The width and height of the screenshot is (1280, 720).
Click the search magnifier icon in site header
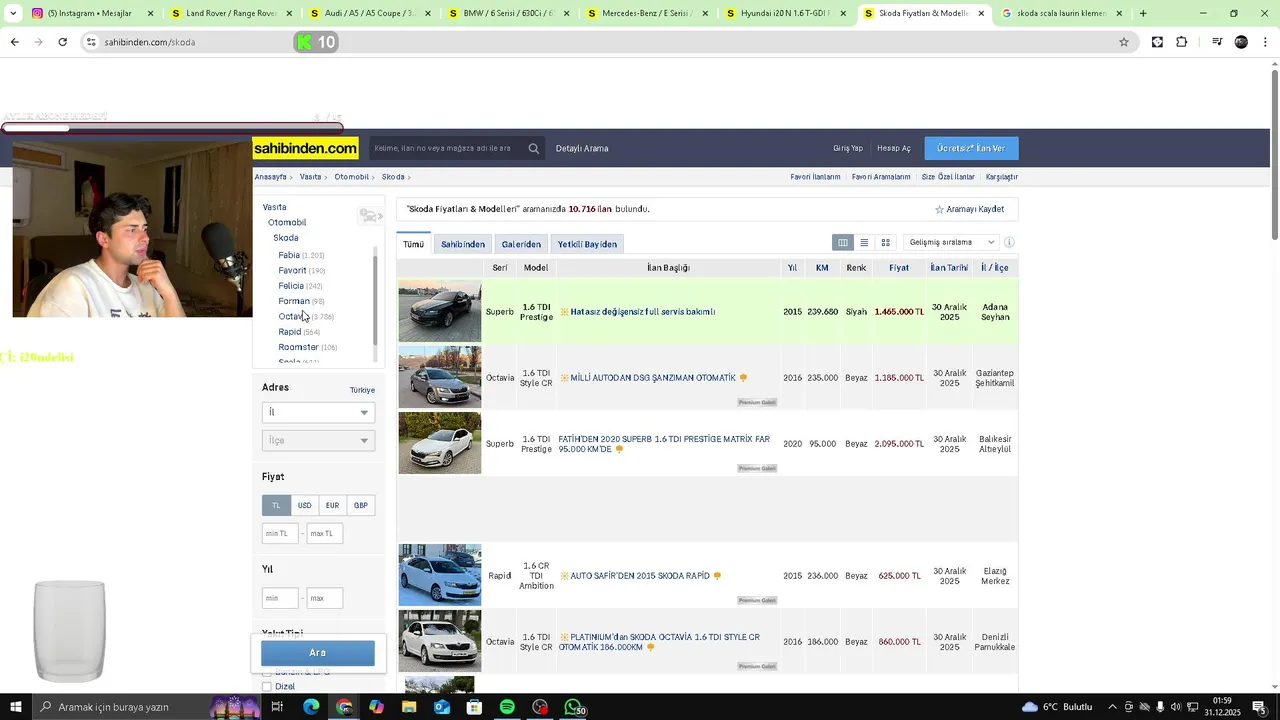(x=534, y=148)
